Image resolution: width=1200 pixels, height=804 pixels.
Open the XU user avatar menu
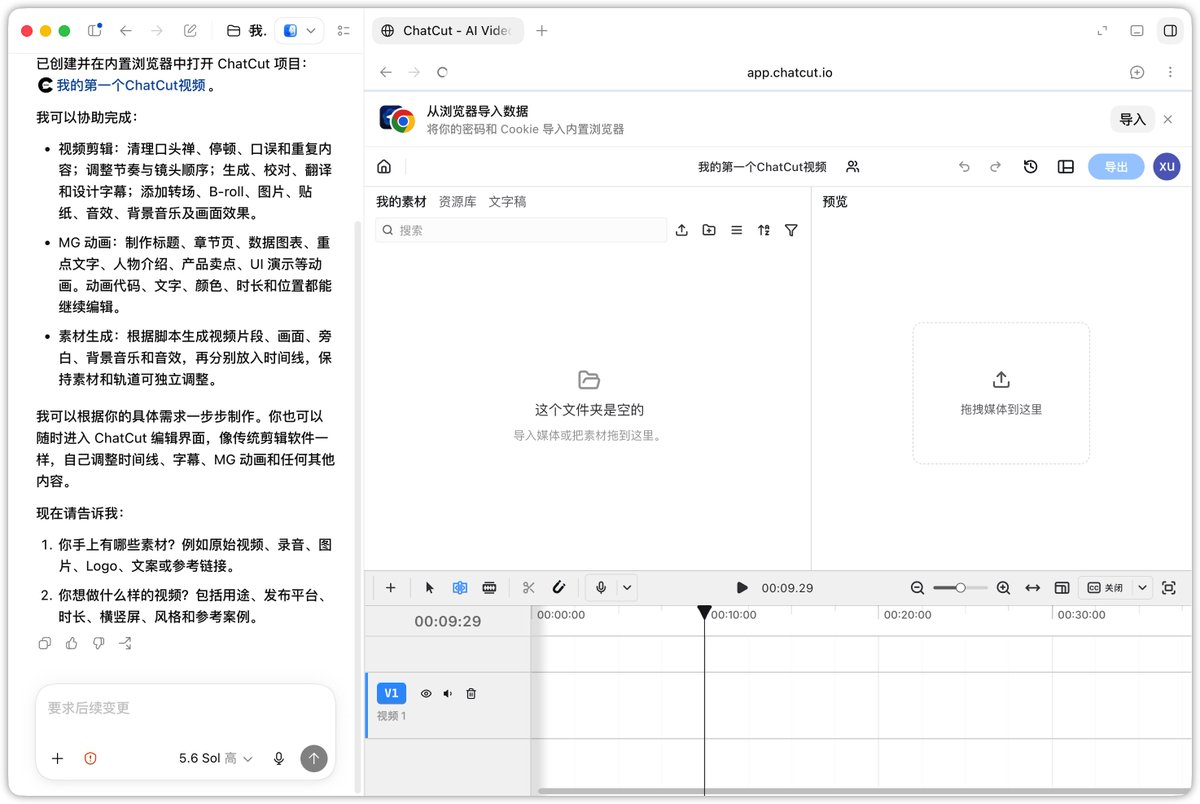tap(1167, 166)
